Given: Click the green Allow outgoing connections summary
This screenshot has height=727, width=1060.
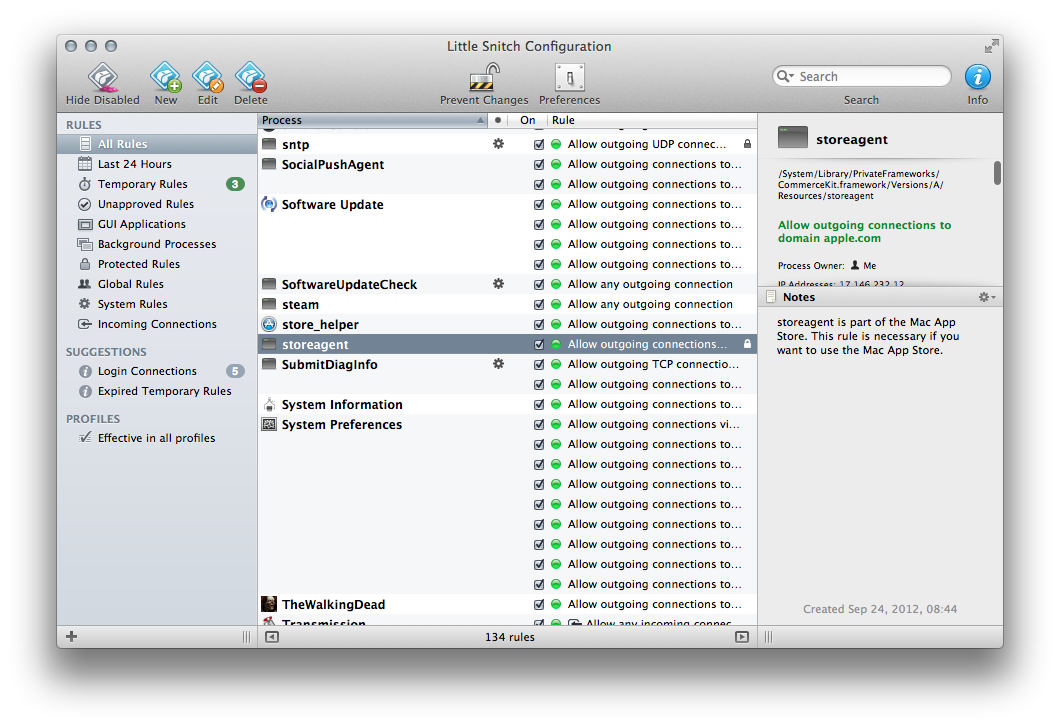Looking at the screenshot, I should [864, 231].
